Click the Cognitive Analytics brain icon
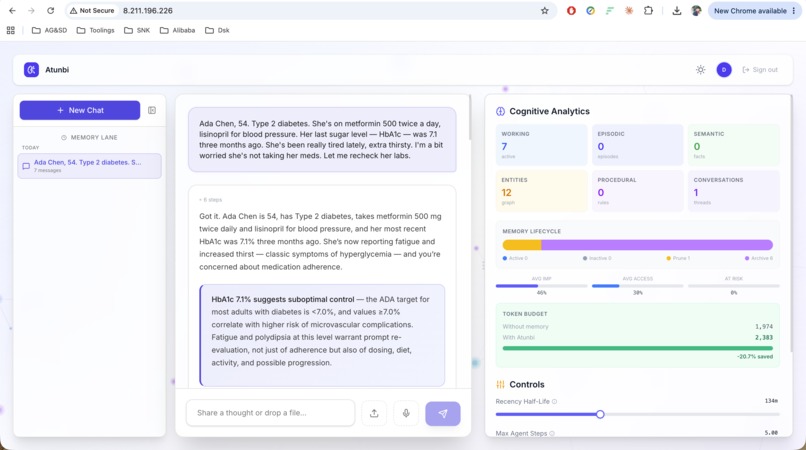 click(x=500, y=111)
